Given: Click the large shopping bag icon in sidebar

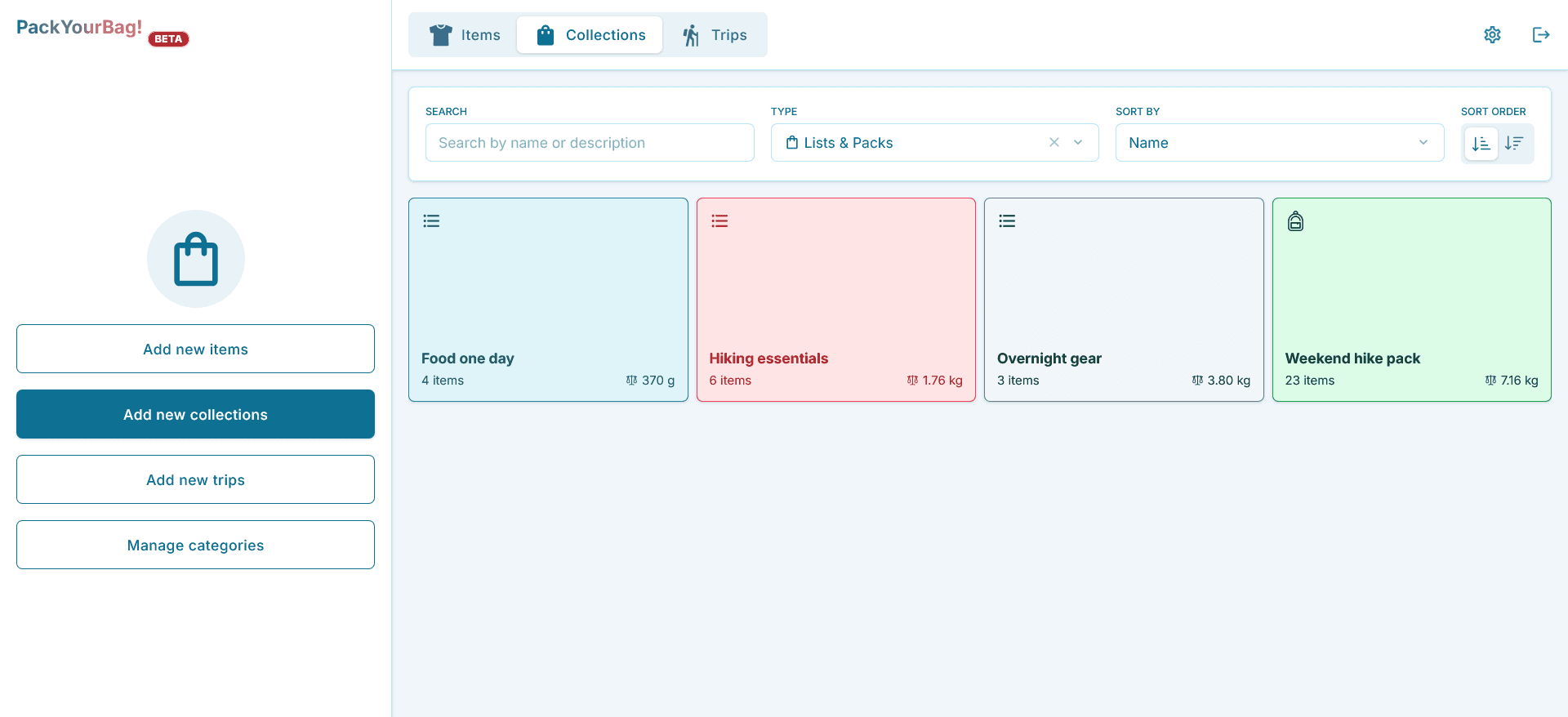Looking at the screenshot, I should click(x=196, y=259).
